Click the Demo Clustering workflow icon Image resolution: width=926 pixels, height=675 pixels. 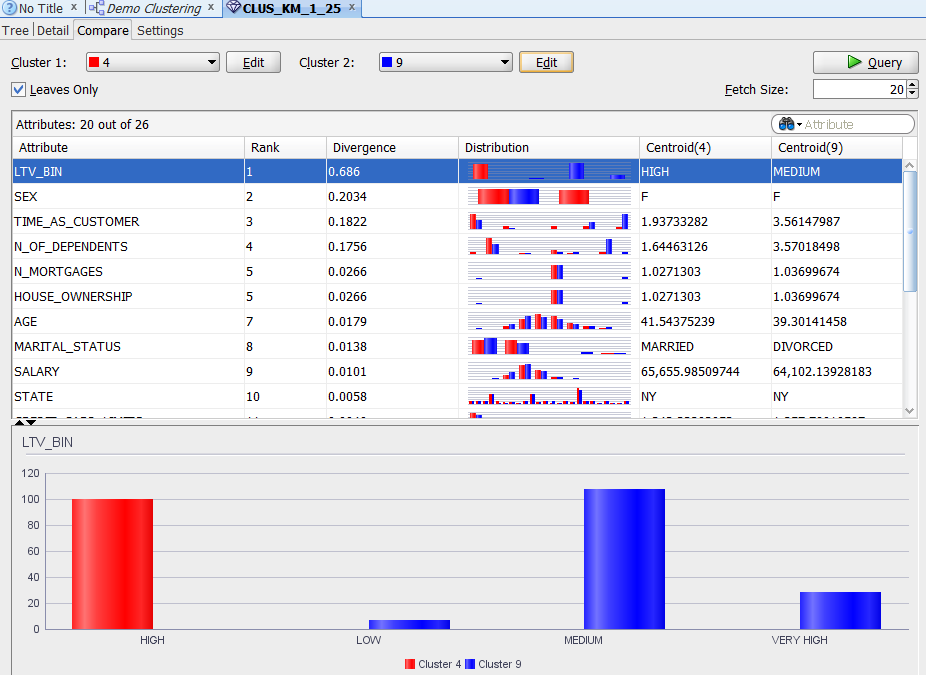pyautogui.click(x=96, y=8)
